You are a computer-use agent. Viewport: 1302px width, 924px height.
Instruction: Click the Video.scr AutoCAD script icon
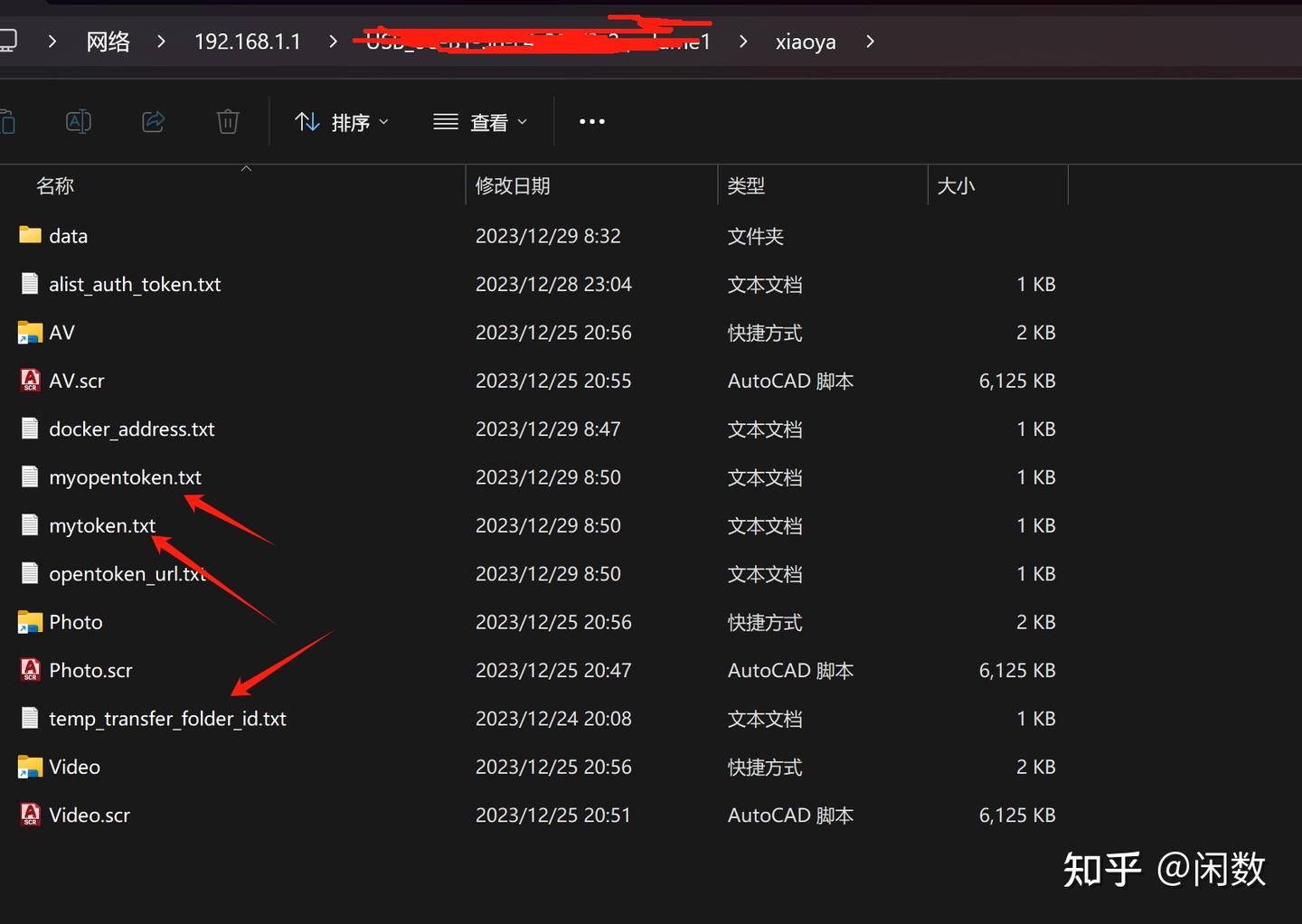pos(29,815)
